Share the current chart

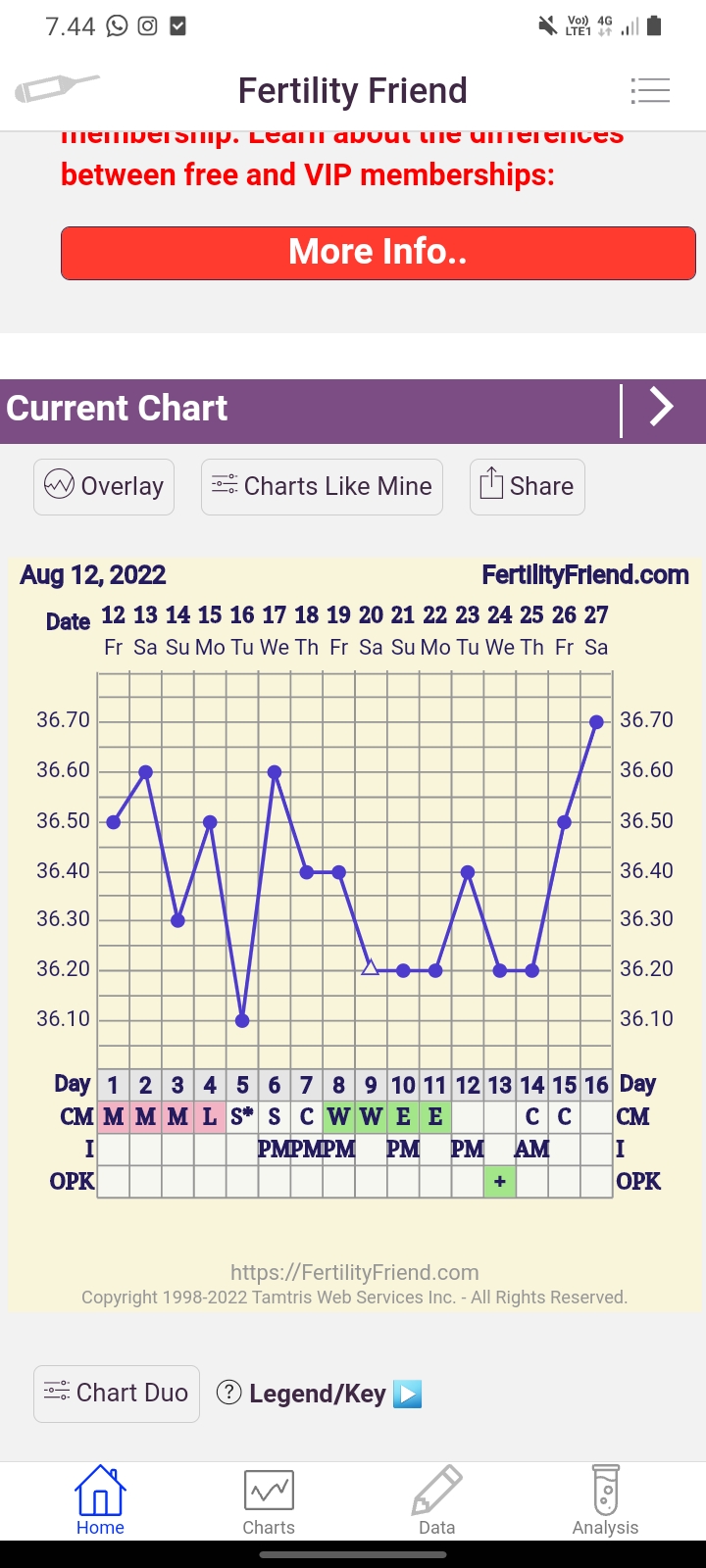pos(528,486)
